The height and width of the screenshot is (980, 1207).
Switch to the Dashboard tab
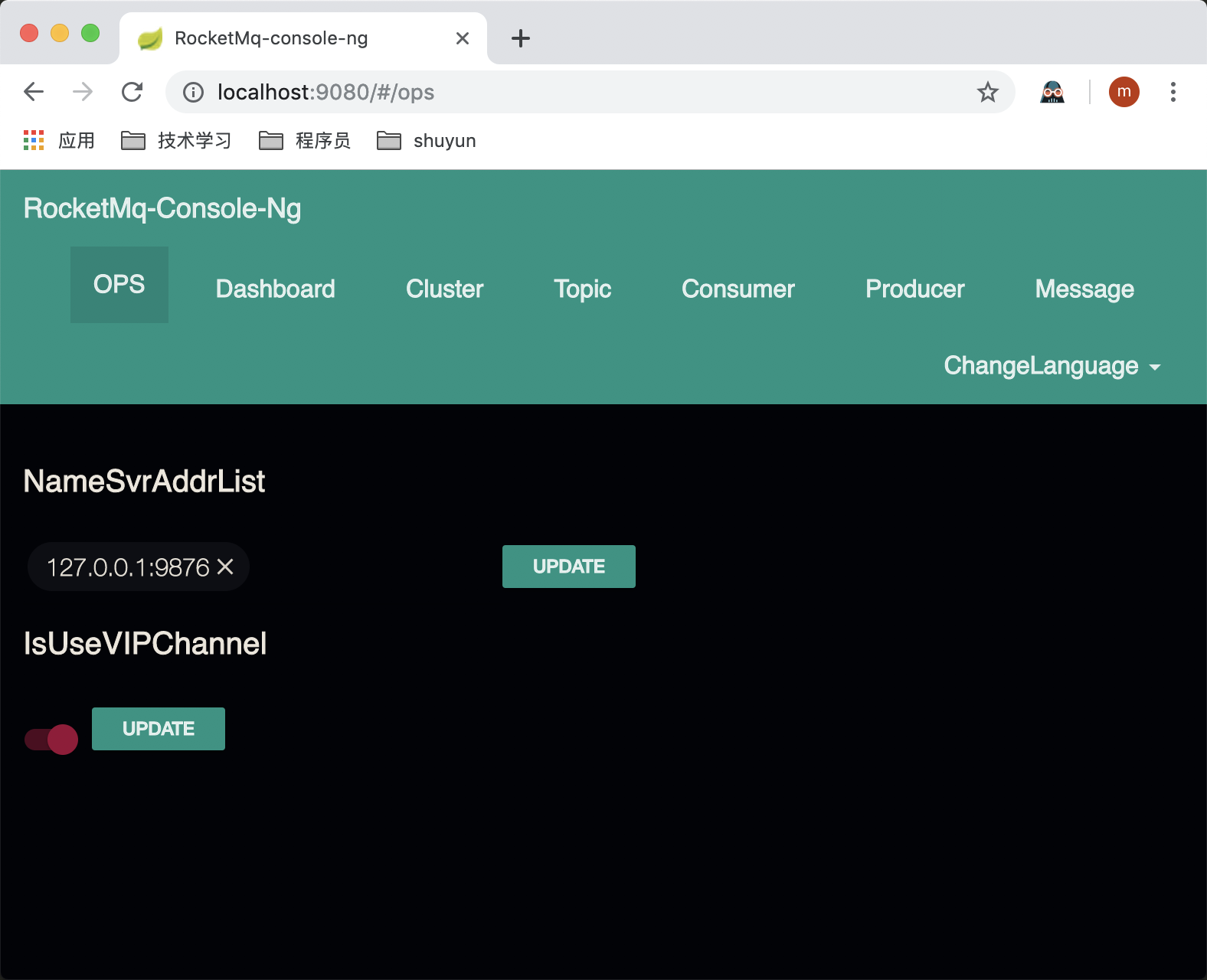click(x=276, y=289)
